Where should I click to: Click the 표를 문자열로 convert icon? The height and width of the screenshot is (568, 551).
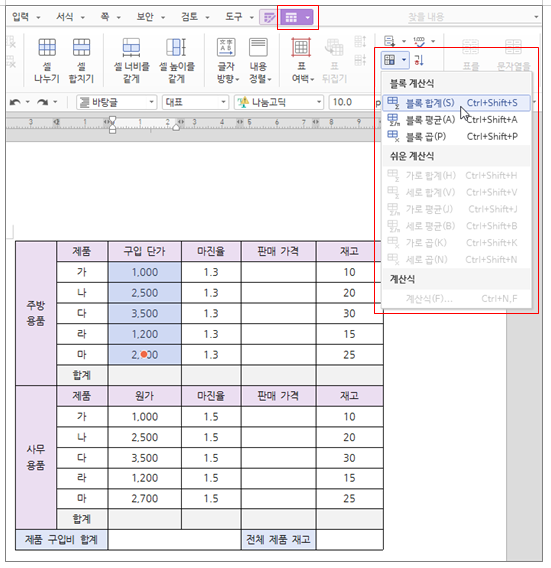[x=470, y=47]
